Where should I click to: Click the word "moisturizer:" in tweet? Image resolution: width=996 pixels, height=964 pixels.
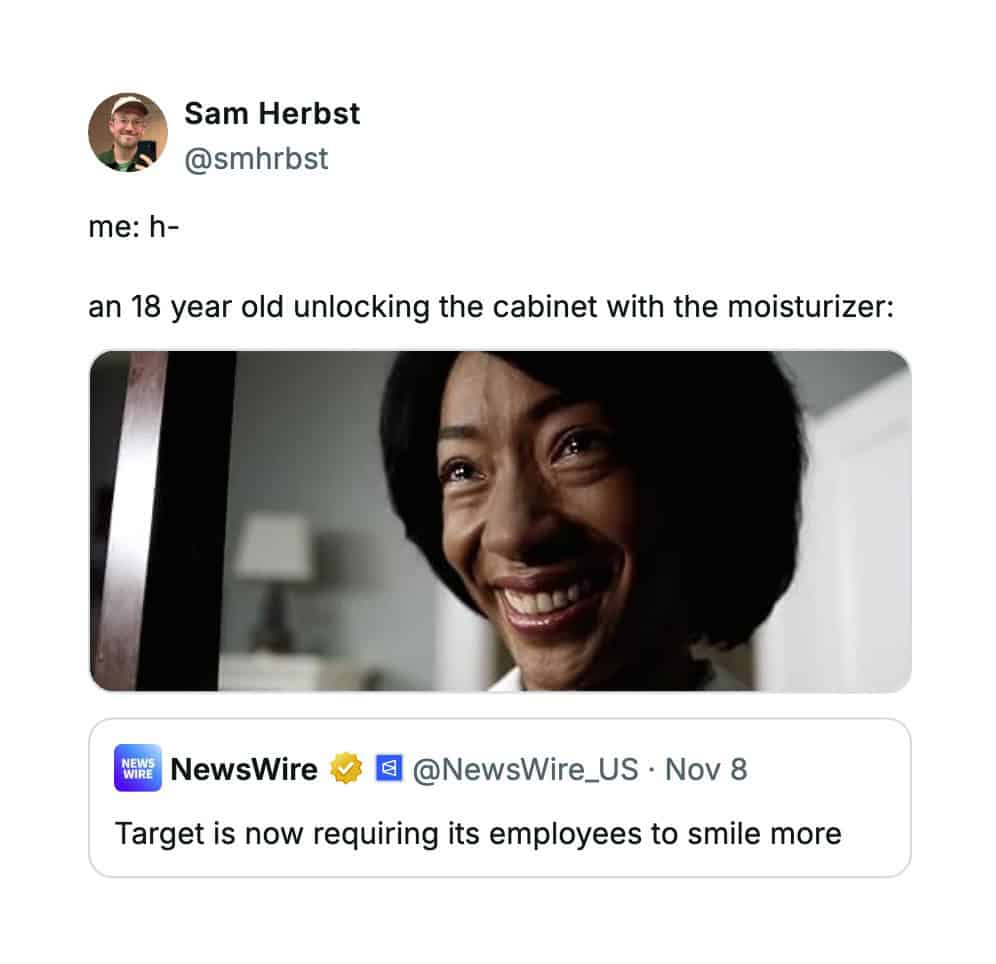click(811, 307)
